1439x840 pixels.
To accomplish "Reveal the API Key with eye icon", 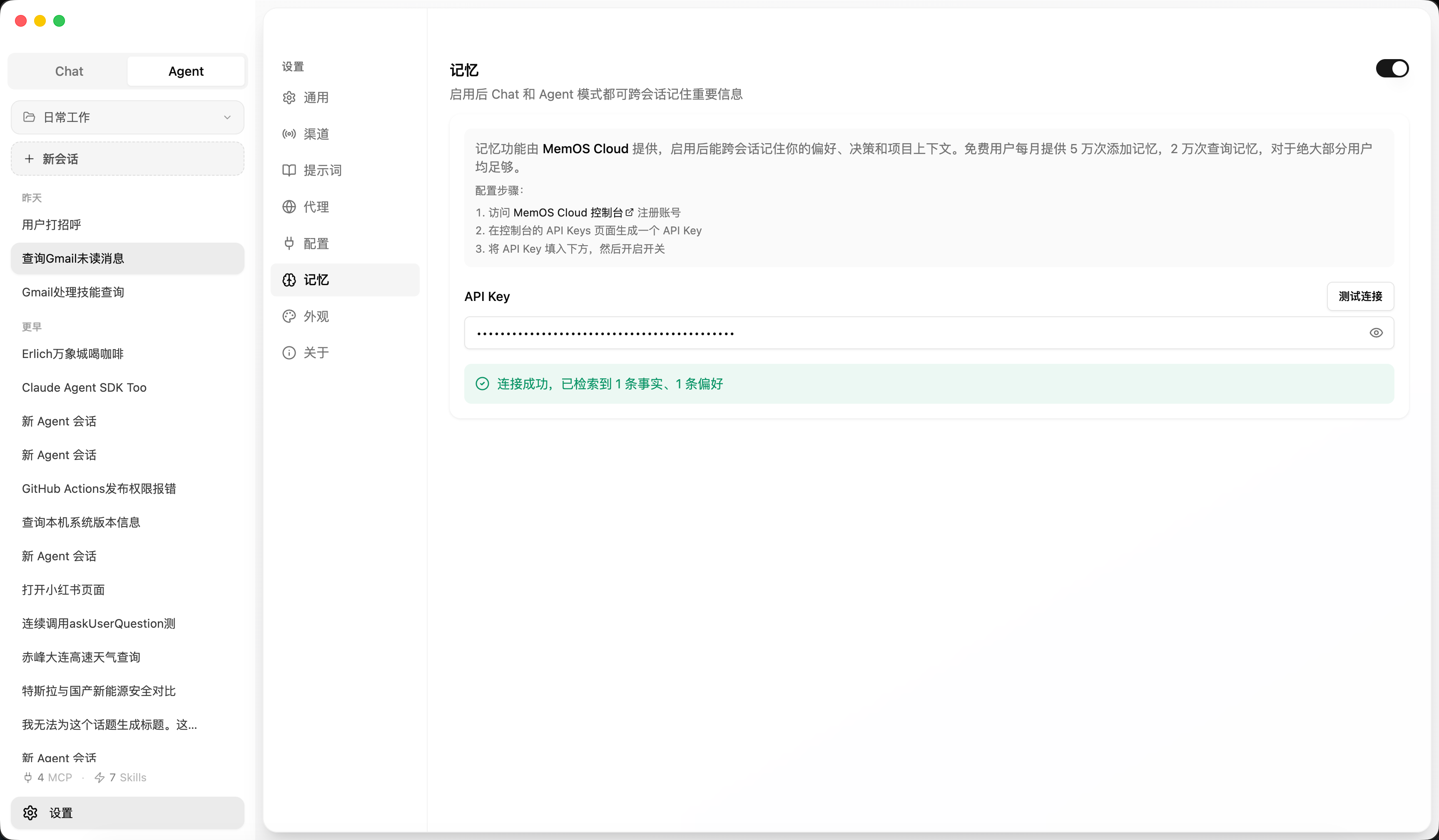I will click(x=1376, y=333).
